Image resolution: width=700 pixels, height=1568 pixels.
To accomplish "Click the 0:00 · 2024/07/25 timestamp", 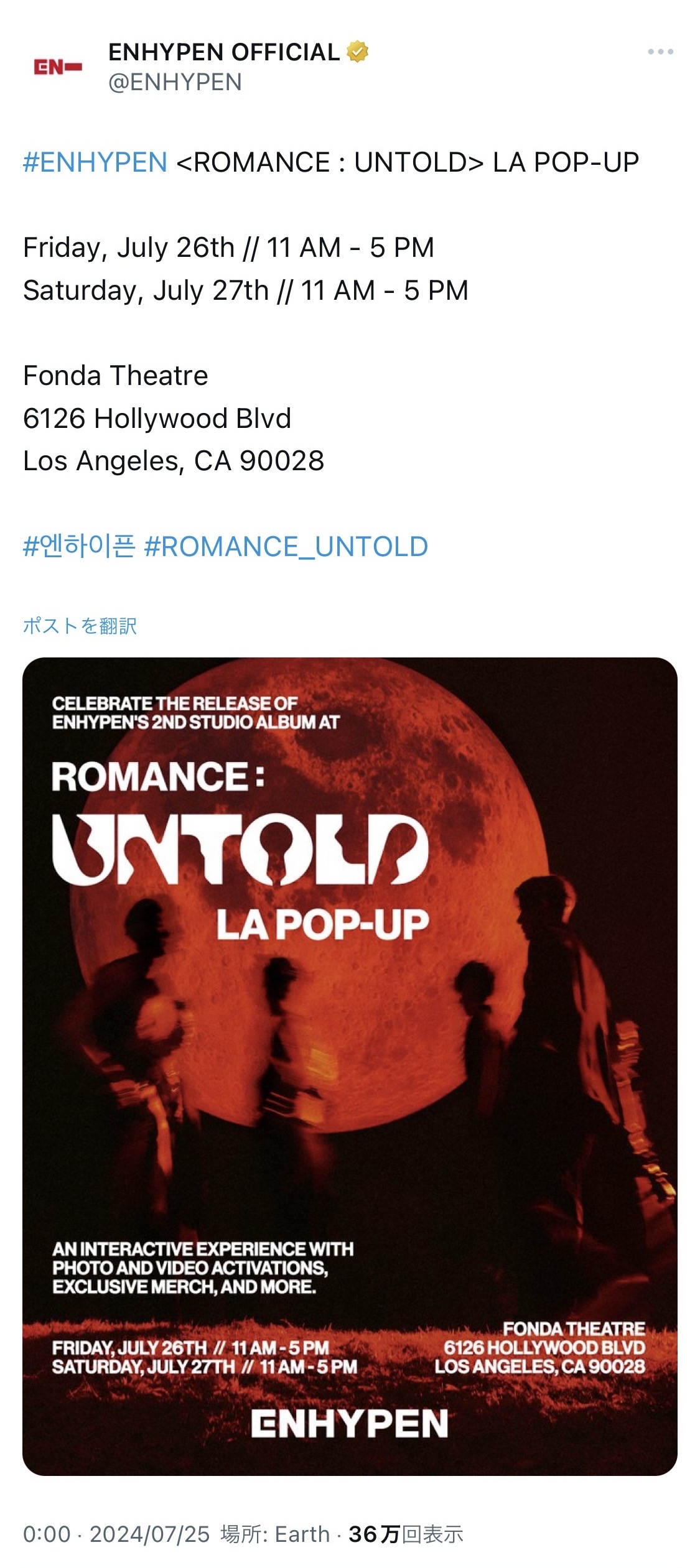I will (116, 1534).
